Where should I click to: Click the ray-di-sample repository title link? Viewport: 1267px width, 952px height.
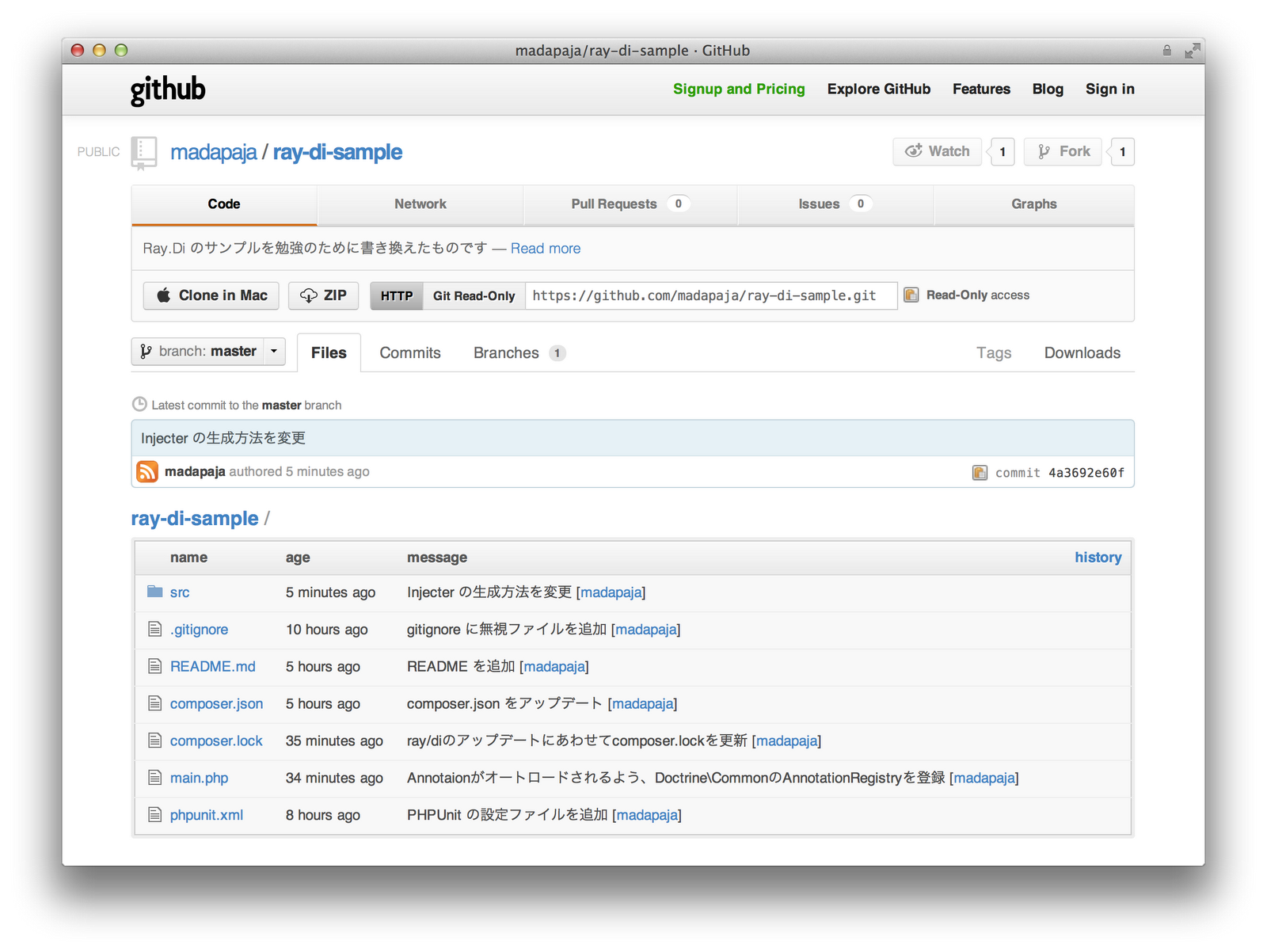coord(338,152)
